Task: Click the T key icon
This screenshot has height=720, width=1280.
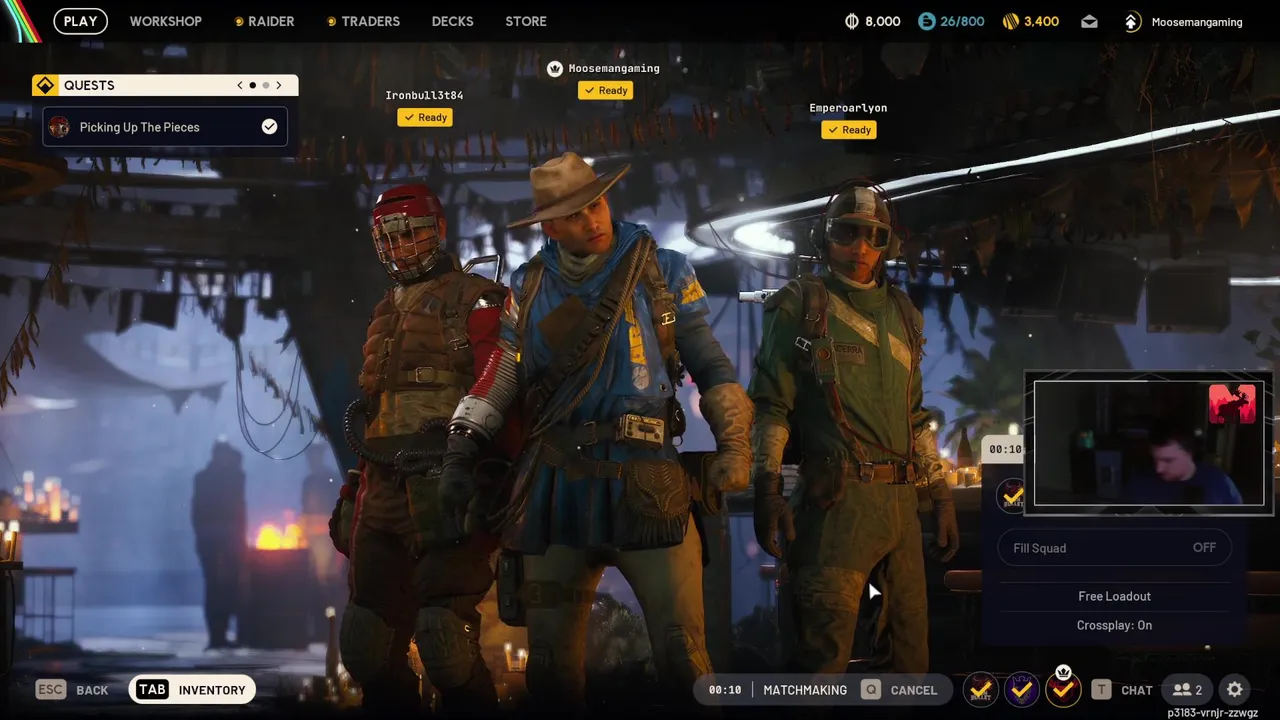Action: coord(1101,689)
